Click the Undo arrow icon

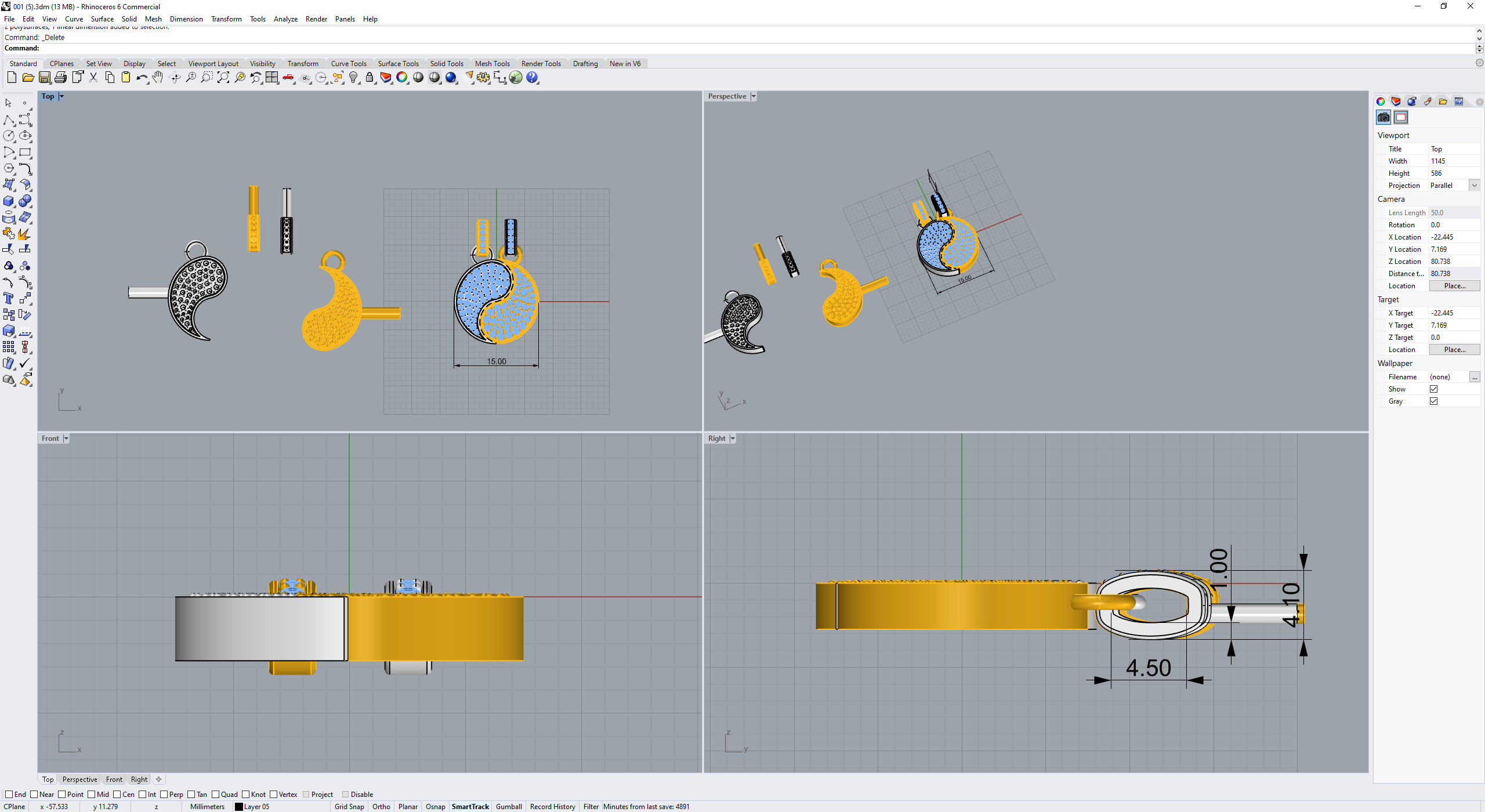point(142,78)
